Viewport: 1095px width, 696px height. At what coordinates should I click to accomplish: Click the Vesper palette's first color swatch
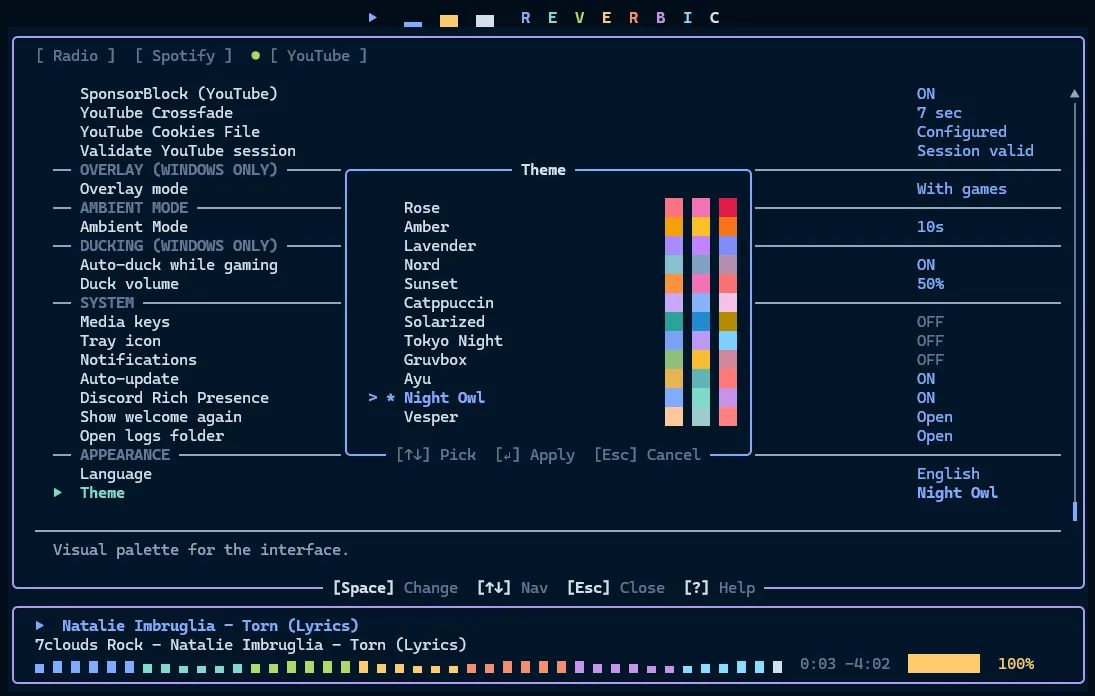(673, 417)
